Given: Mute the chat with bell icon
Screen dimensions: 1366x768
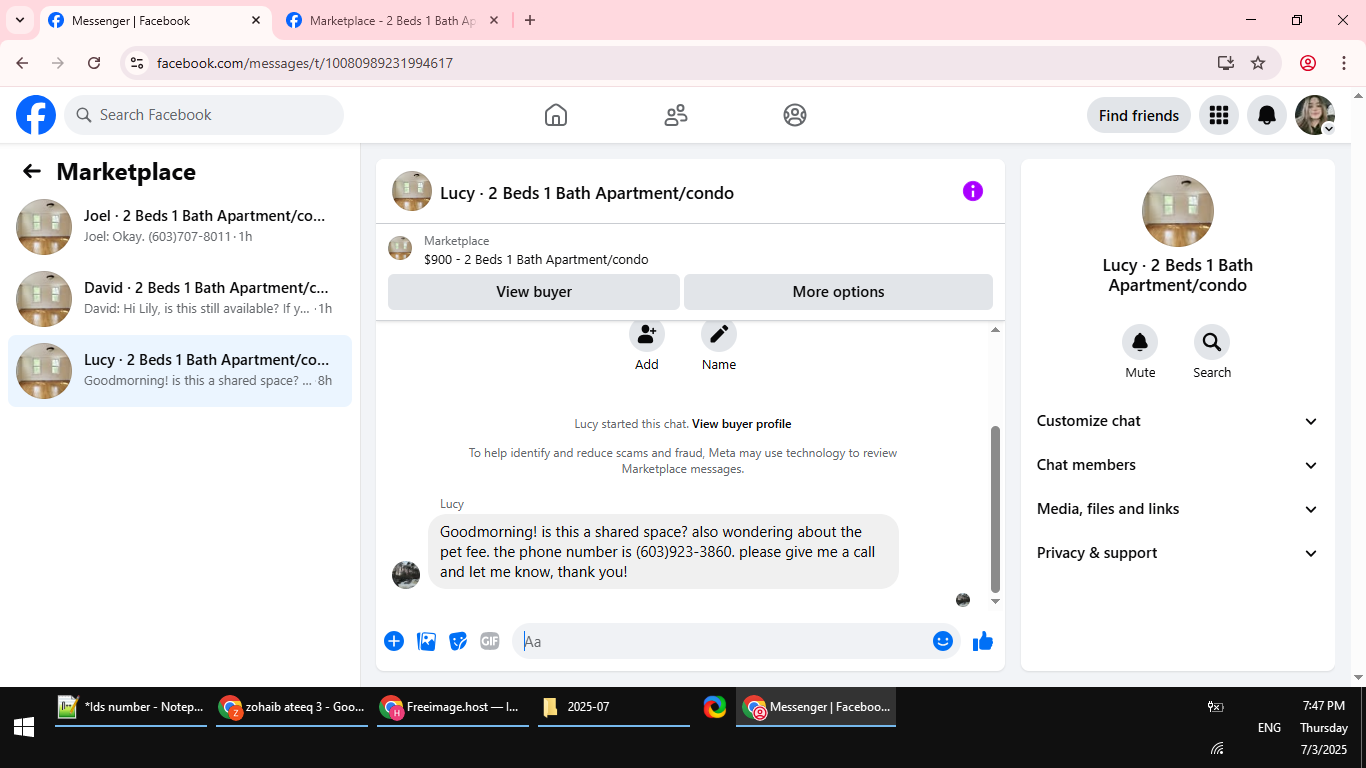Looking at the screenshot, I should tap(1140, 343).
